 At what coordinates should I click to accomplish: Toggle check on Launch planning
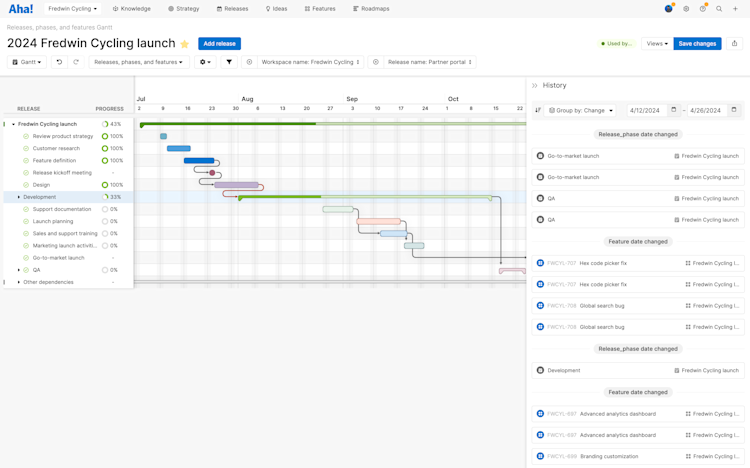click(26, 222)
